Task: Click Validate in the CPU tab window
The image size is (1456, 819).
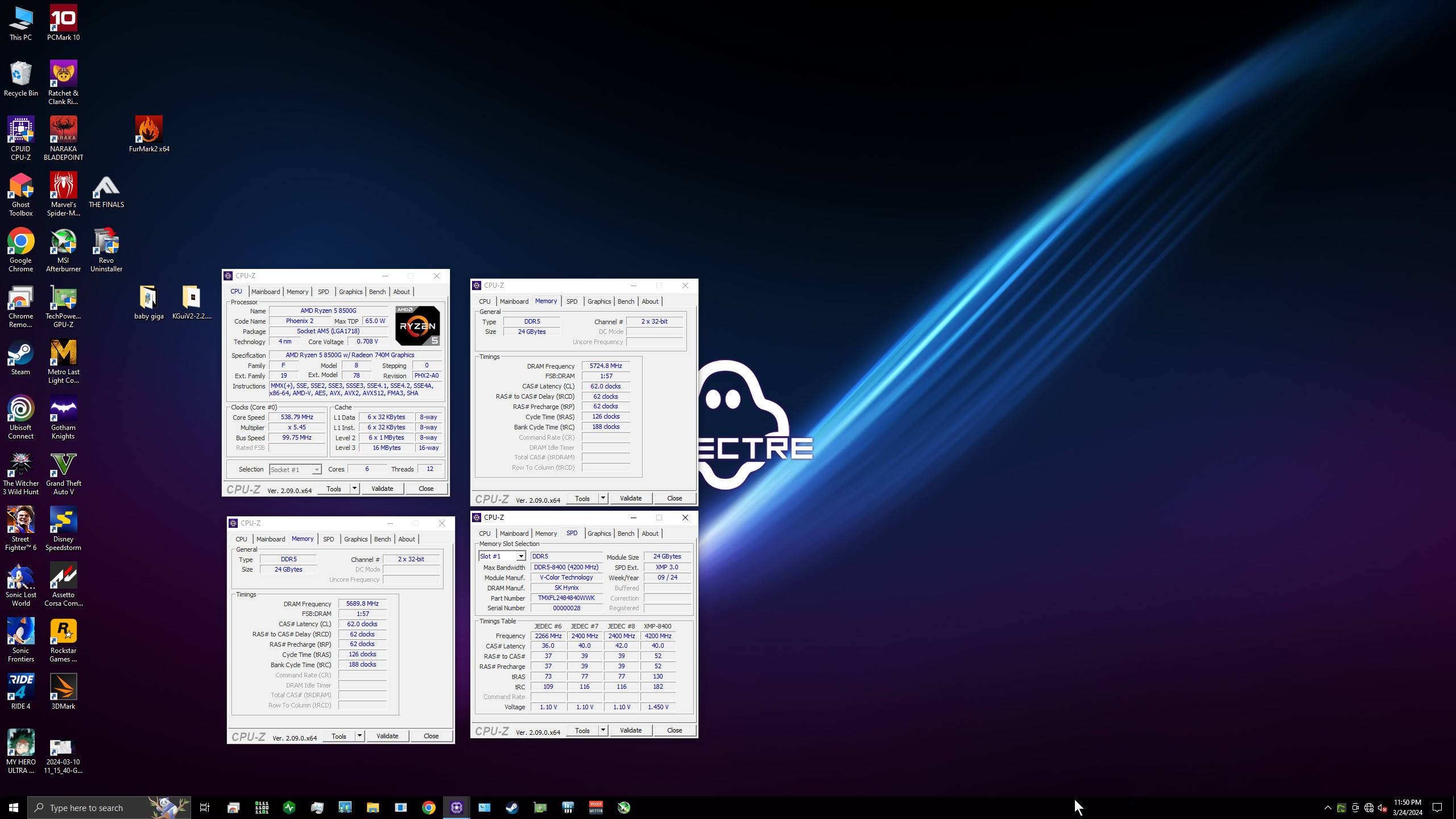Action: point(382,489)
